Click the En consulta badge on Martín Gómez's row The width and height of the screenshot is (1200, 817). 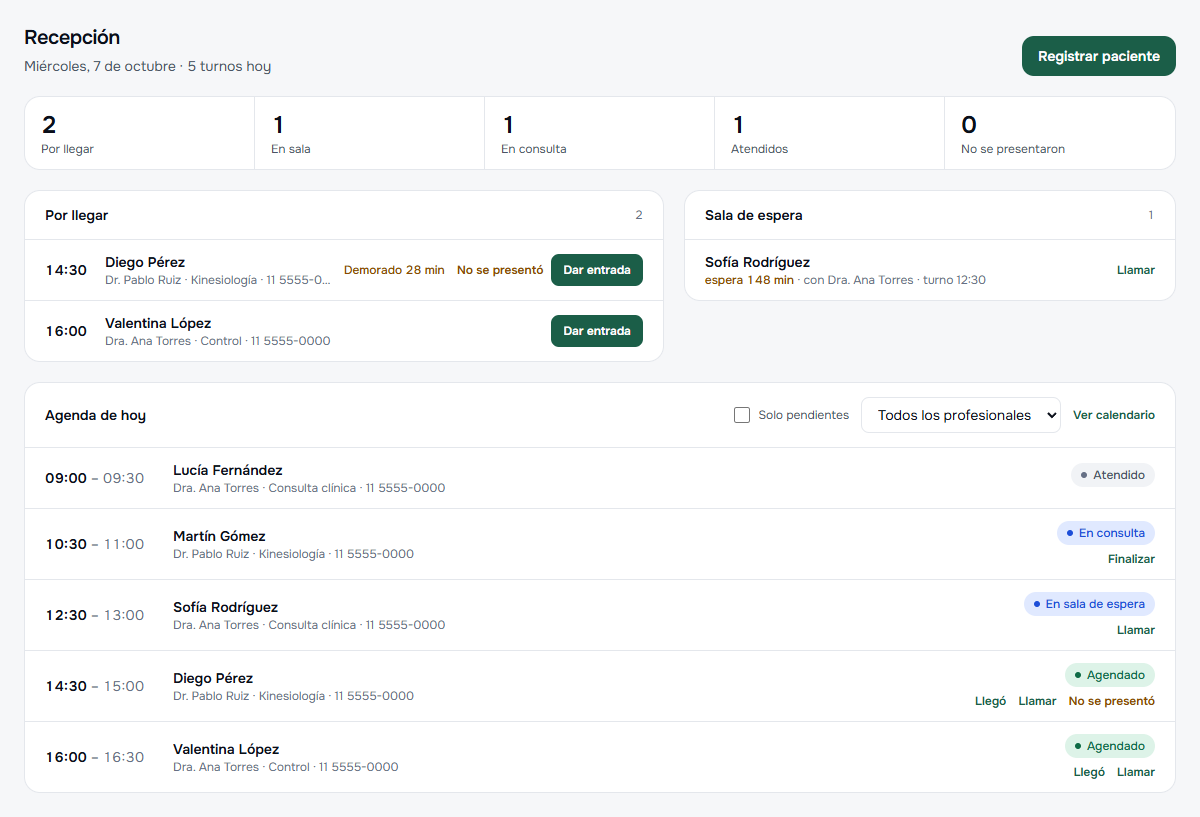(1106, 533)
